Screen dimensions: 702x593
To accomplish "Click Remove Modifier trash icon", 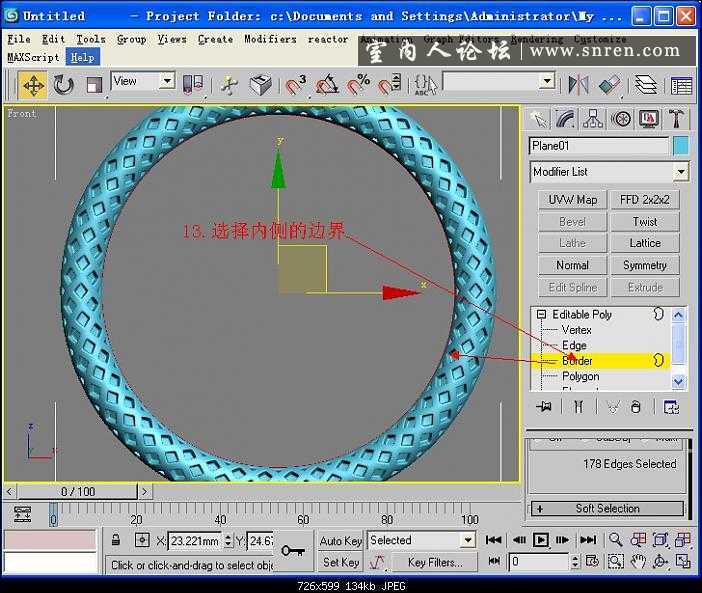I will [x=635, y=407].
